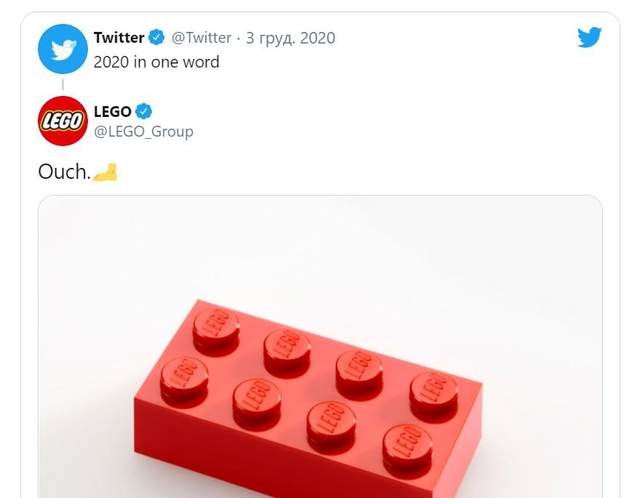Click the blue Twitter bird logo at card corner
Viewport: 640px width, 498px height.
click(589, 38)
